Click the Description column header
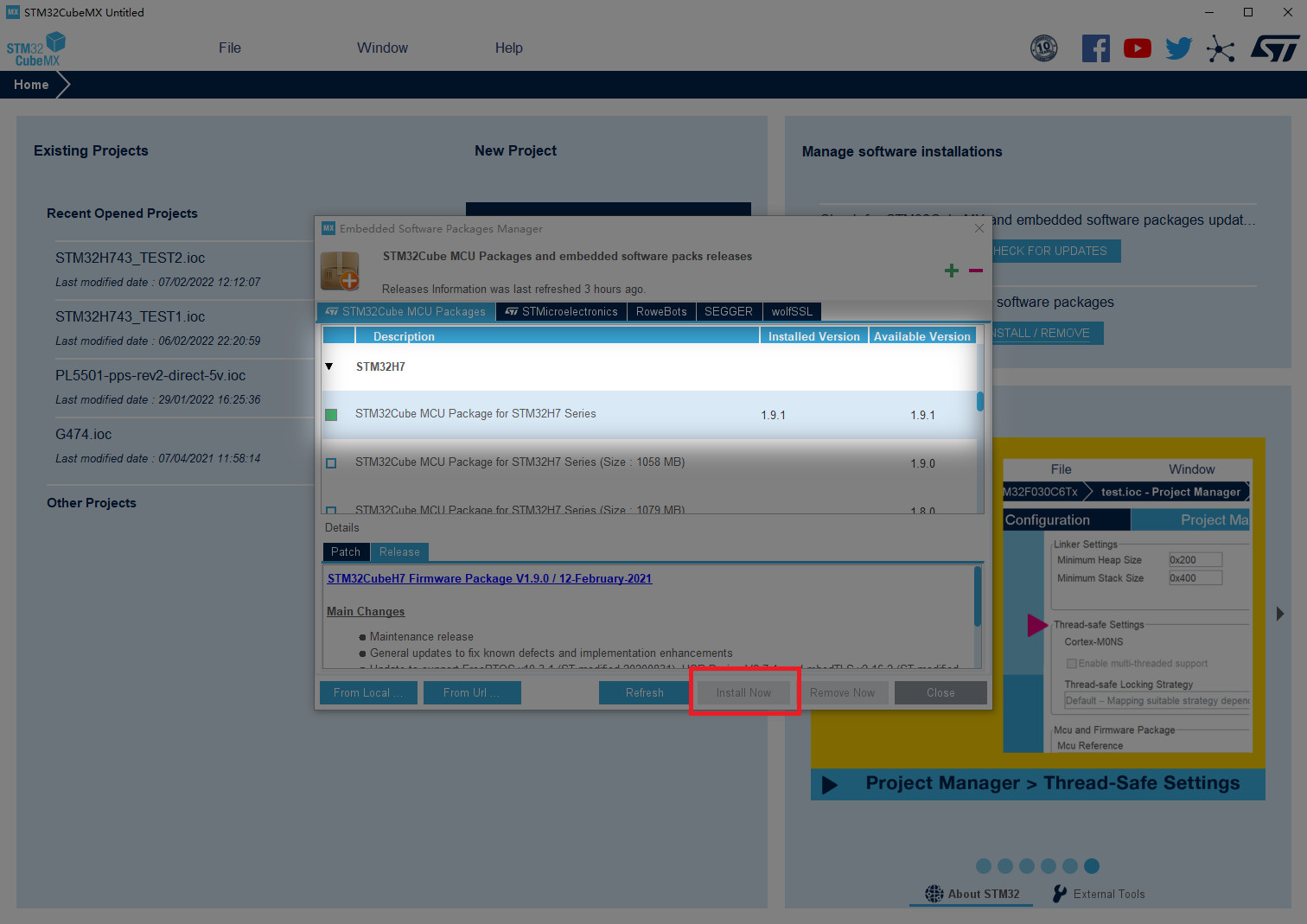 (557, 336)
